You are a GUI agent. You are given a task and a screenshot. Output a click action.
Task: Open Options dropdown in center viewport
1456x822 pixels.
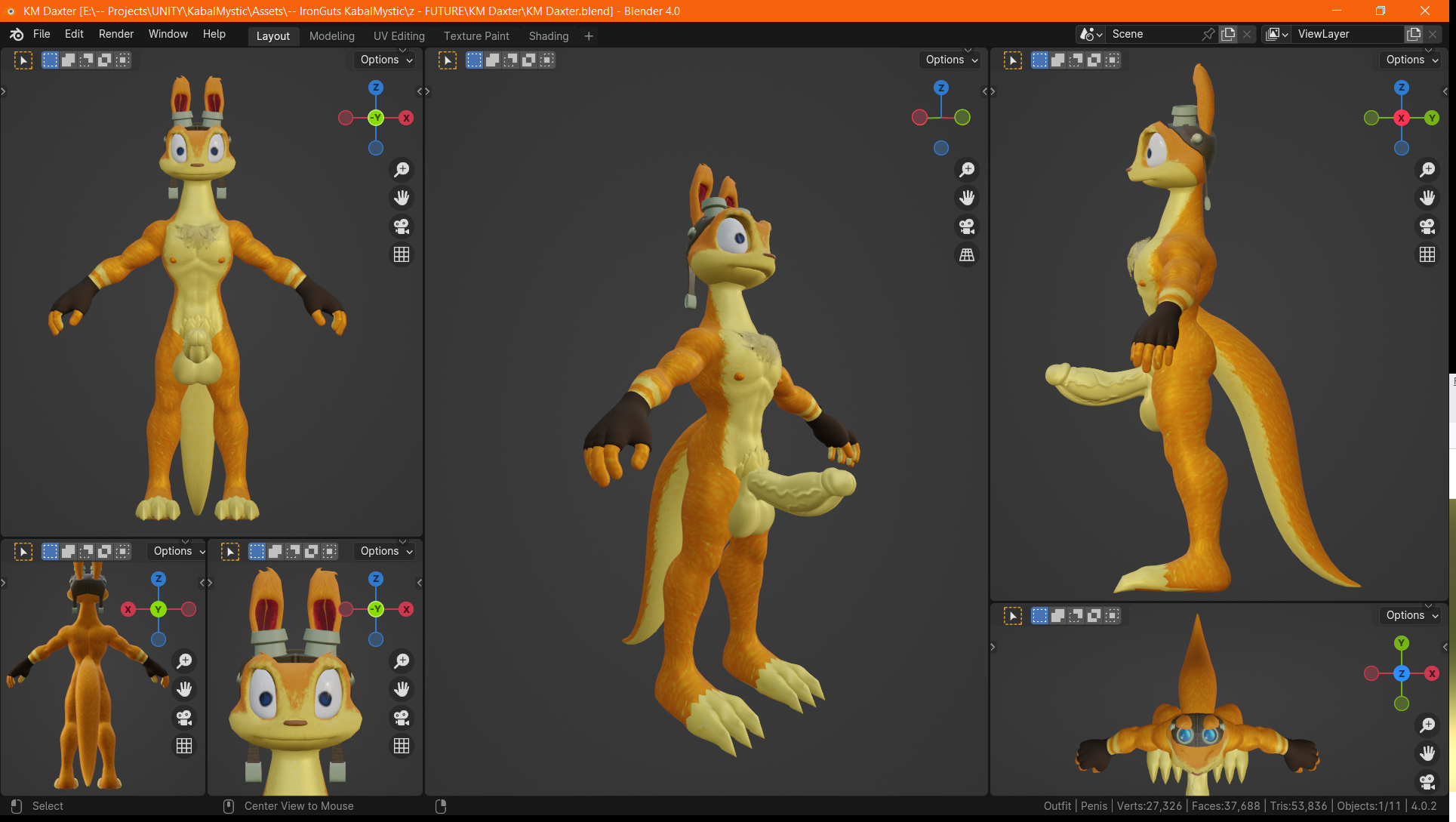(x=951, y=60)
